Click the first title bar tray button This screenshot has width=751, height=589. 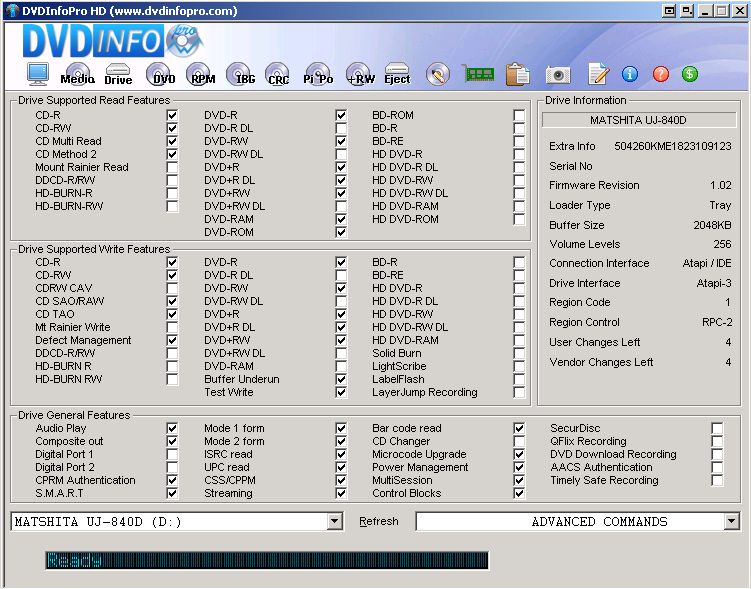pos(669,11)
